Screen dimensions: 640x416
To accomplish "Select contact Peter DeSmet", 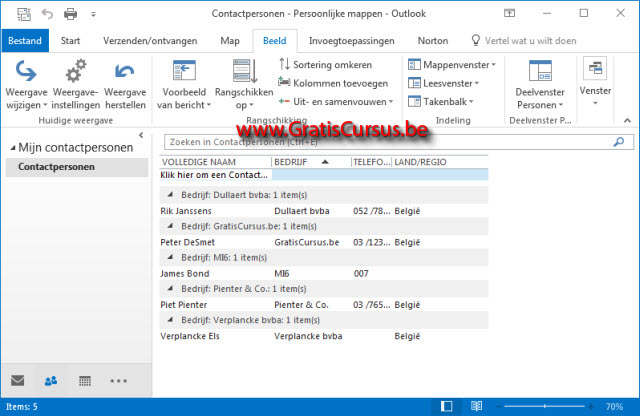I will [x=324, y=242].
